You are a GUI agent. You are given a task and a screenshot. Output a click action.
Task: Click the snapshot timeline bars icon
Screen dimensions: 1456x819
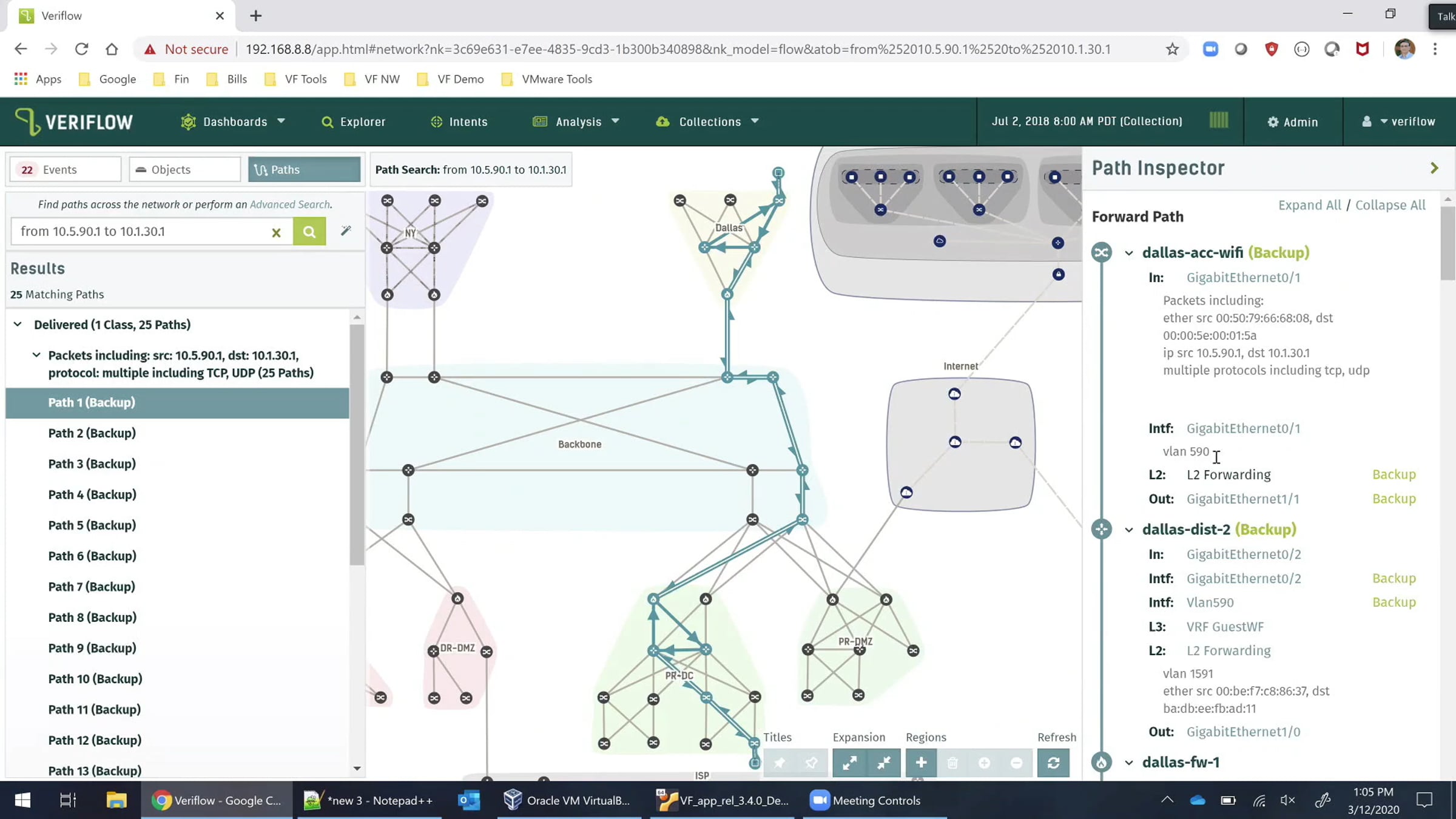1218,120
